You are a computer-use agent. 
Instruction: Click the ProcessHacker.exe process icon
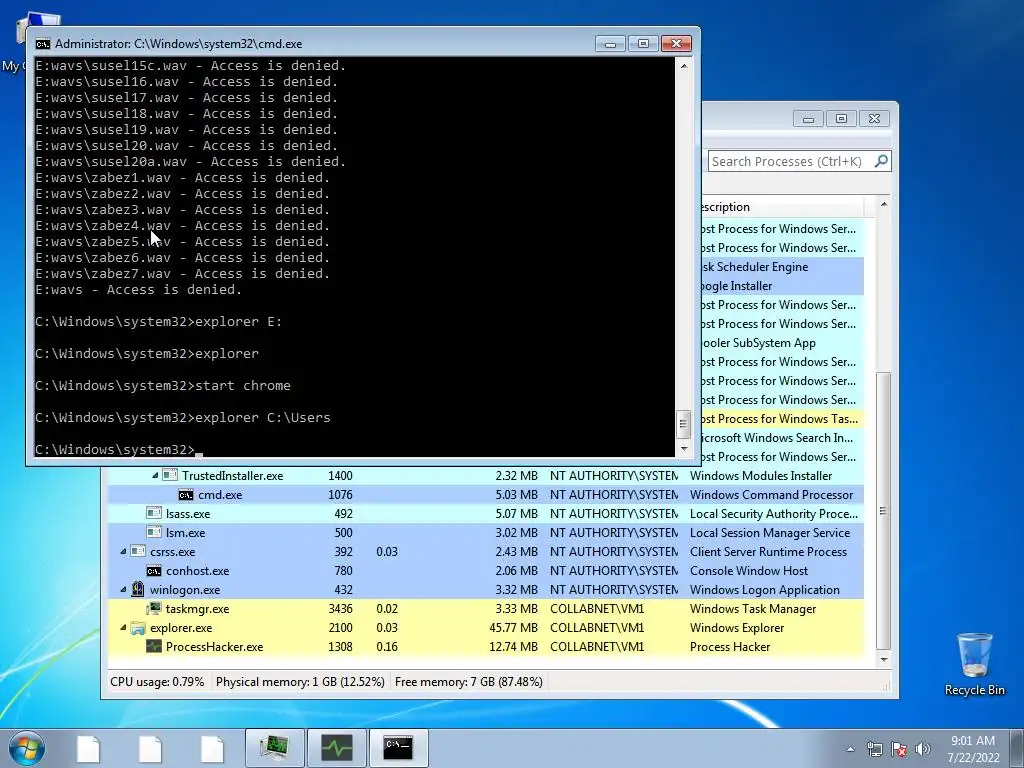(154, 647)
